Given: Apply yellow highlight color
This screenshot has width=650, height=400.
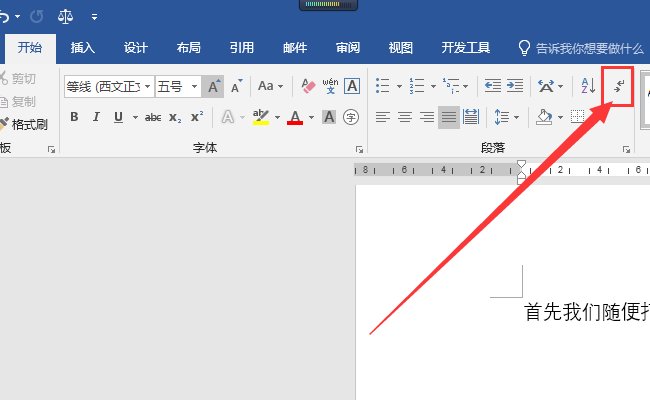Looking at the screenshot, I should tap(261, 117).
